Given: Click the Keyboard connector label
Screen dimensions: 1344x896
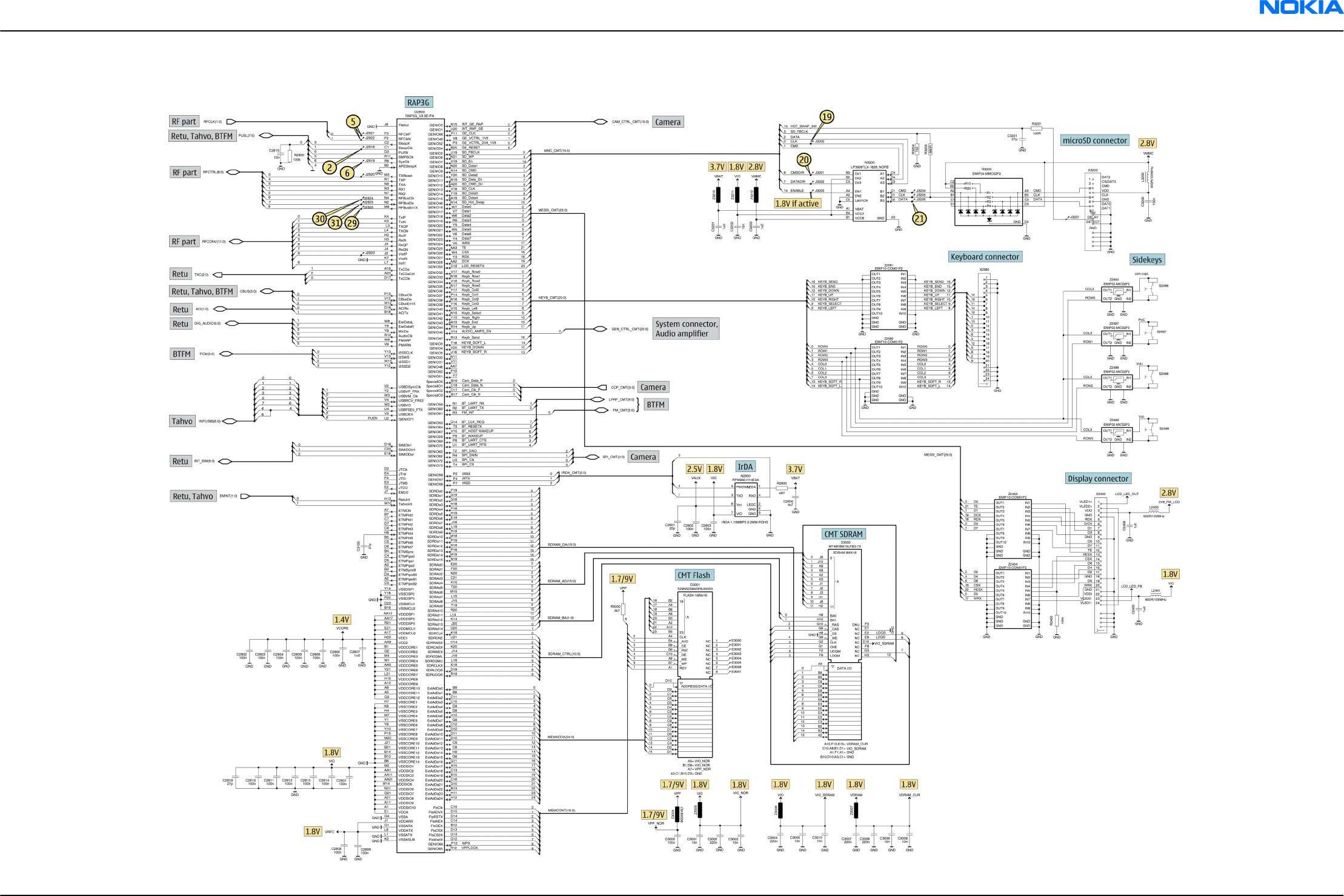Looking at the screenshot, I should coord(985,257).
